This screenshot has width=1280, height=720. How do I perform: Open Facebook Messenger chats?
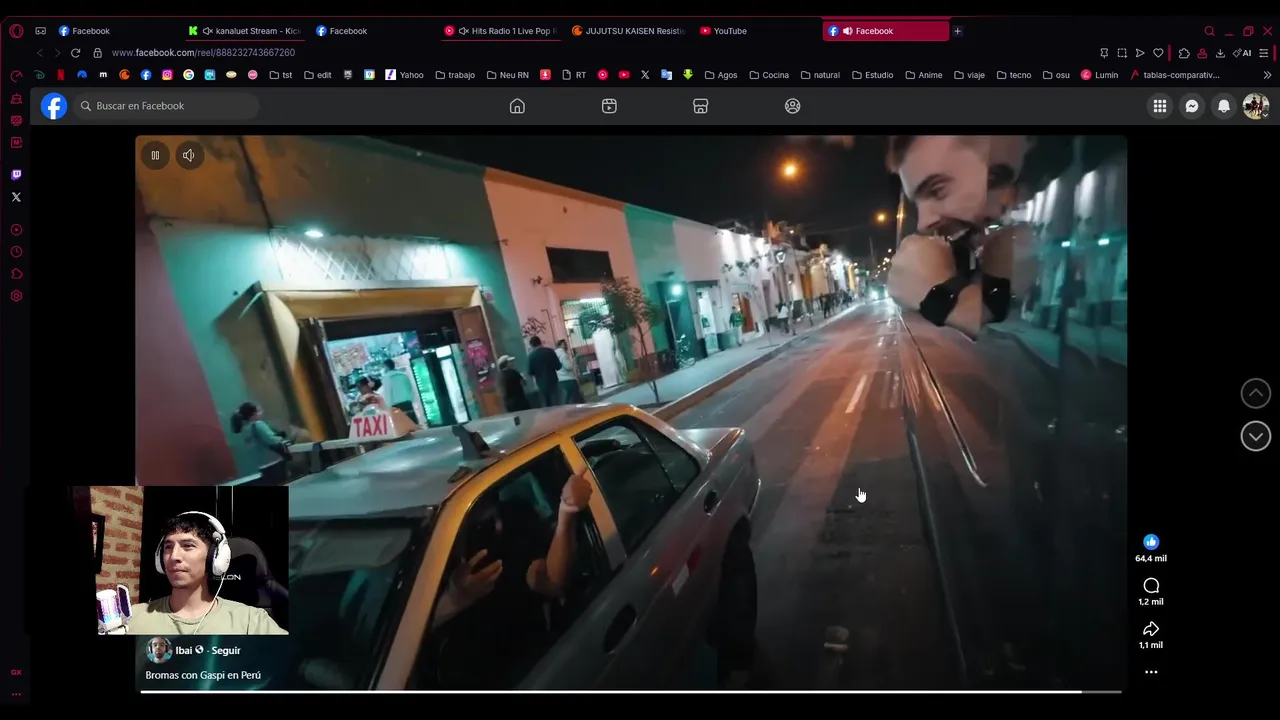(x=1192, y=106)
